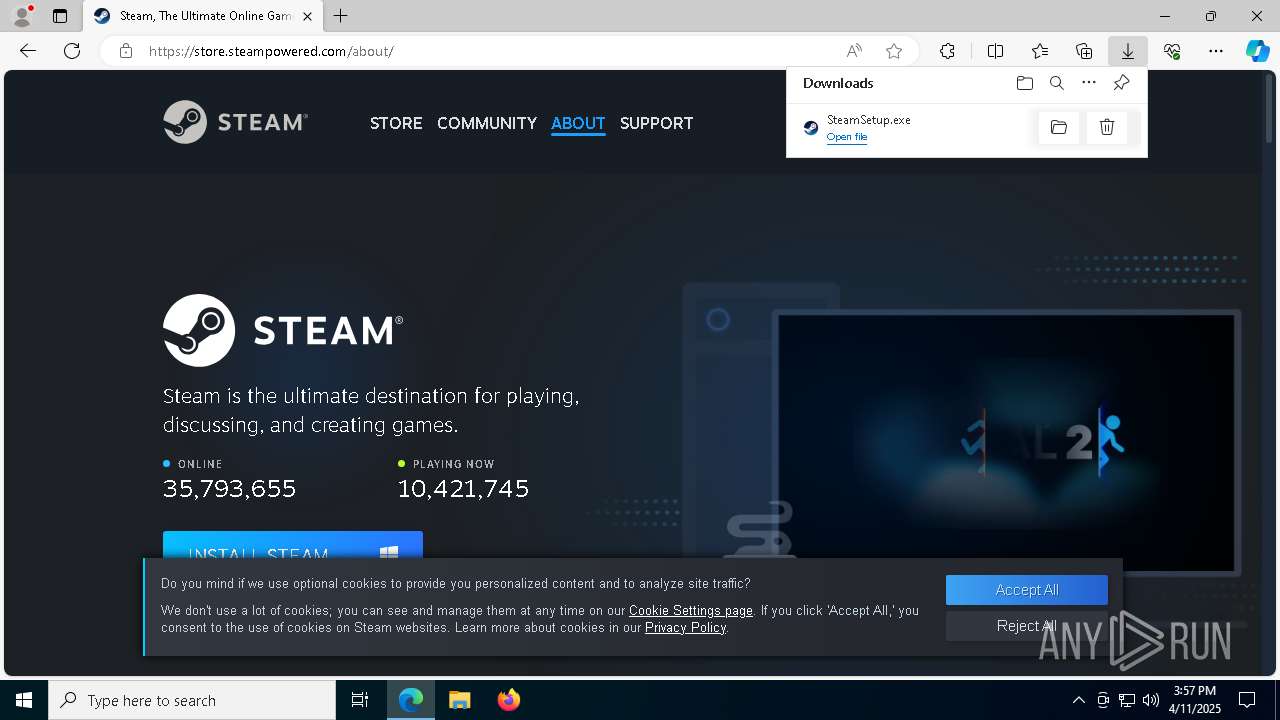Open the STORE menu

(x=396, y=123)
